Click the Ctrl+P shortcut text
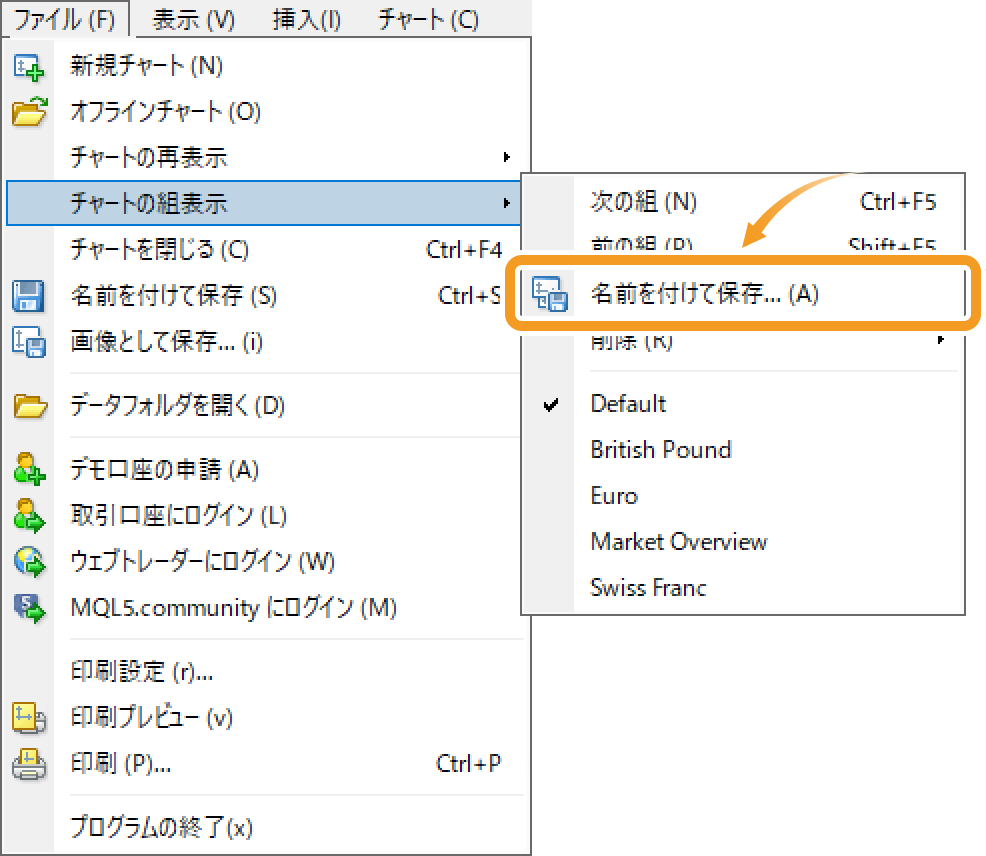Image resolution: width=986 pixels, height=856 pixels. pos(468,764)
